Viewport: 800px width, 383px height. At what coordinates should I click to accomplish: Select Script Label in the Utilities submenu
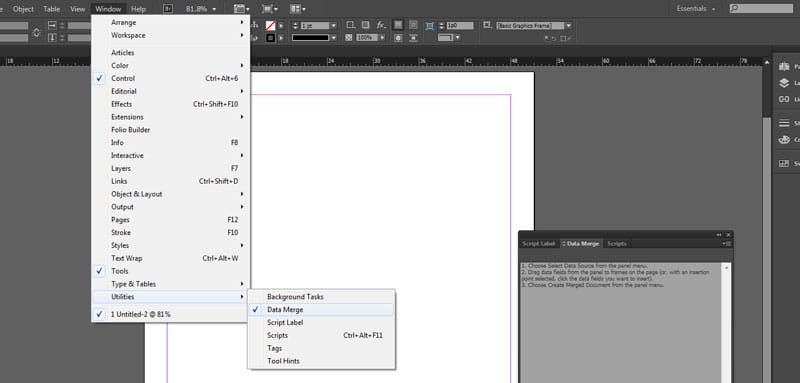pos(321,322)
